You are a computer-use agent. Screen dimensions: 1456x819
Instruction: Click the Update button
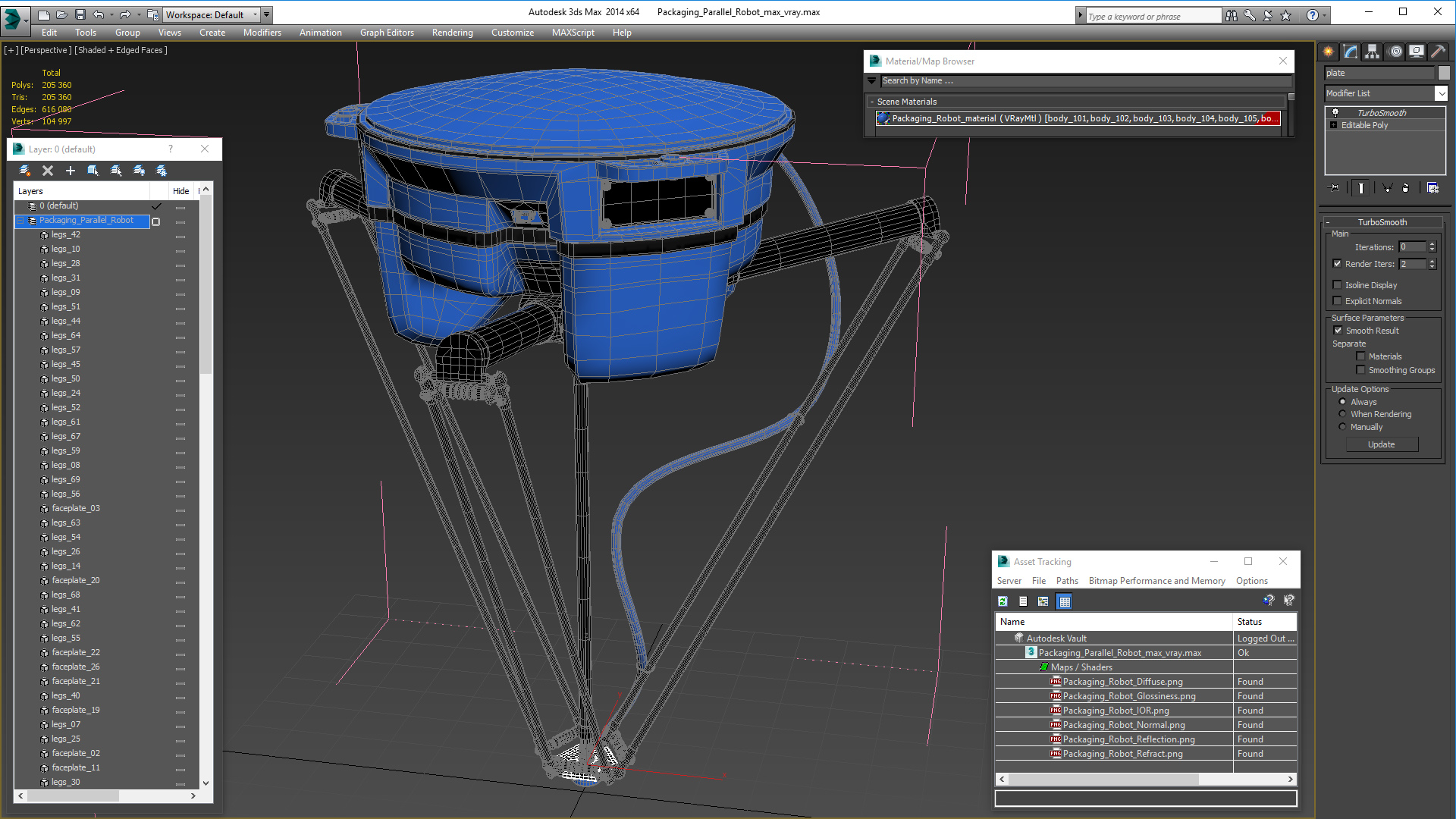click(x=1381, y=444)
